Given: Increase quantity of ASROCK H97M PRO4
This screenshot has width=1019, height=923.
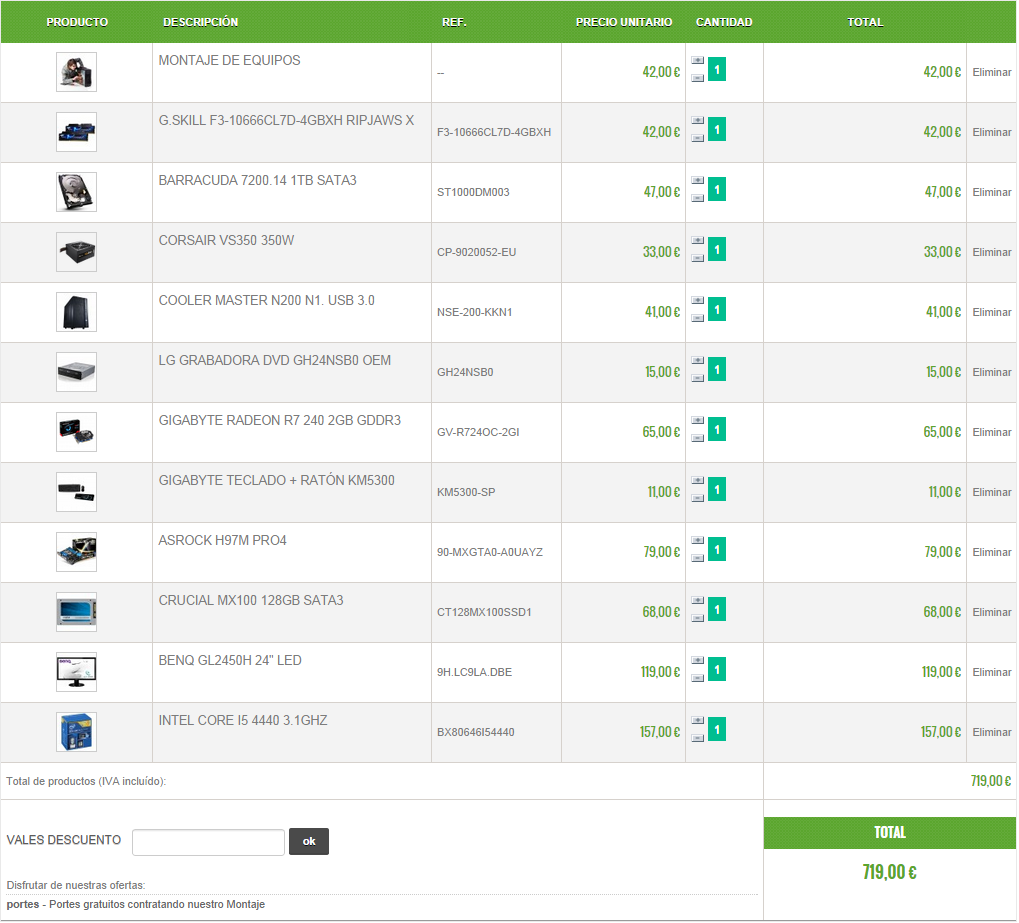Looking at the screenshot, I should point(697,540).
